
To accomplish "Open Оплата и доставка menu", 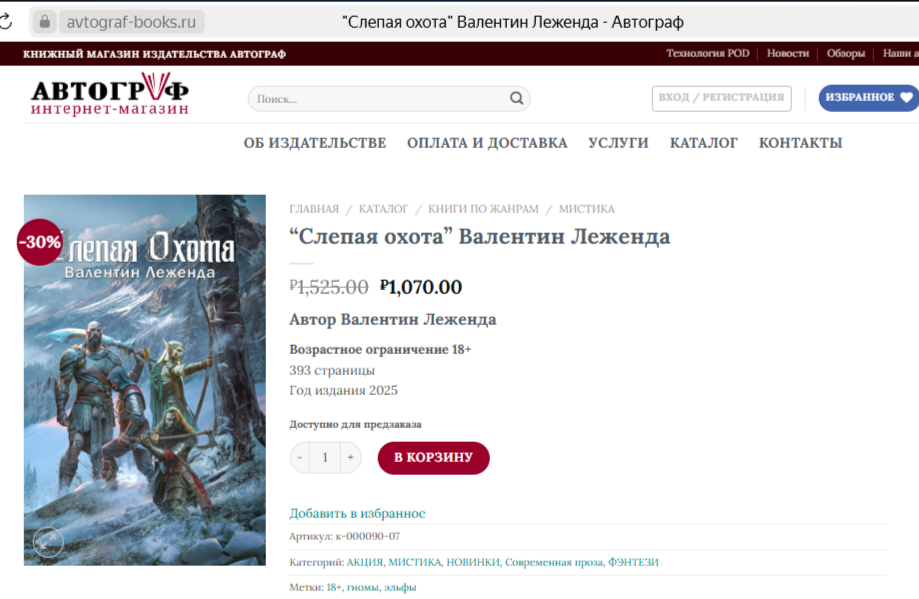I will 487,143.
